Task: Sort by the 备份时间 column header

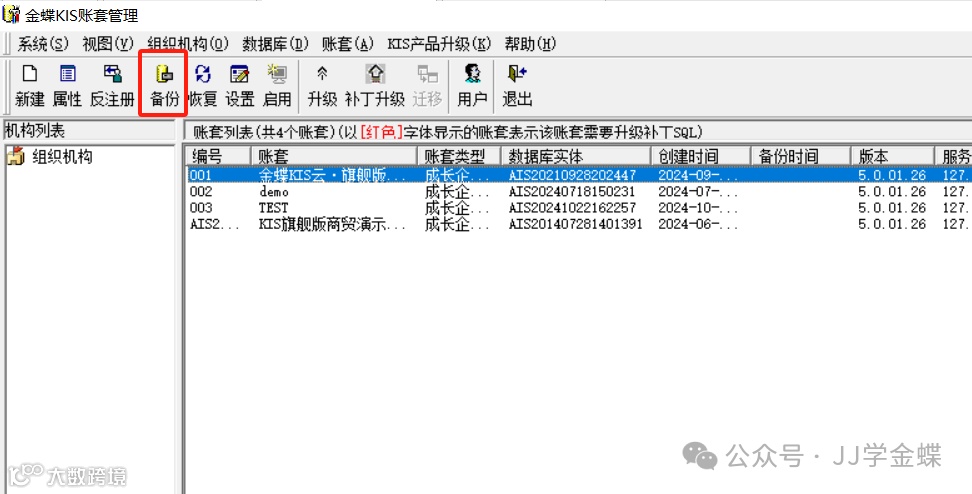Action: click(801, 156)
